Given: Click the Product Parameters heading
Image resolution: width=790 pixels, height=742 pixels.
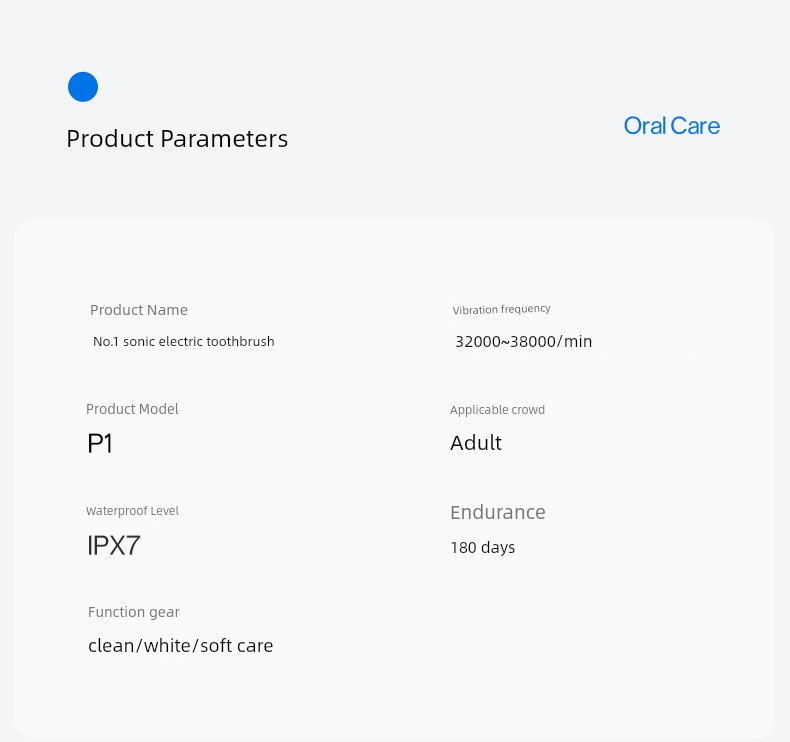Looking at the screenshot, I should pos(177,139).
